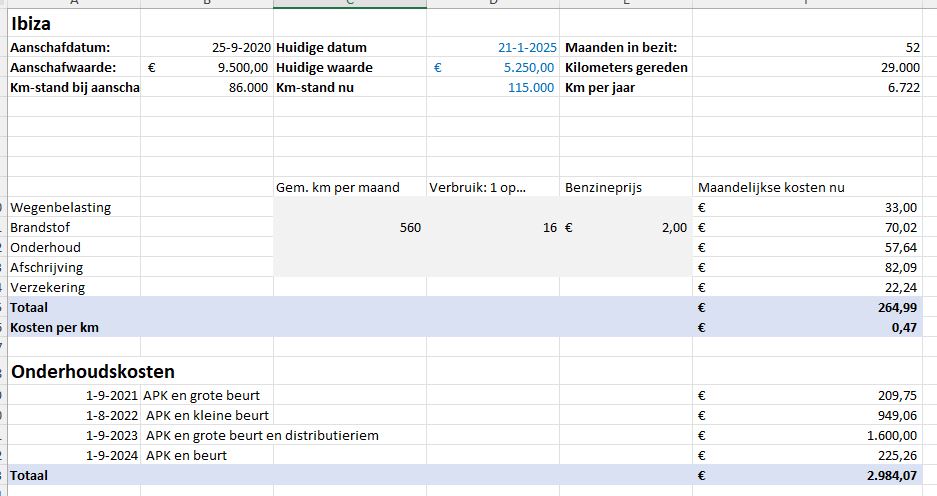The height and width of the screenshot is (496, 937).
Task: Select the value 52 cell
Action: click(807, 47)
